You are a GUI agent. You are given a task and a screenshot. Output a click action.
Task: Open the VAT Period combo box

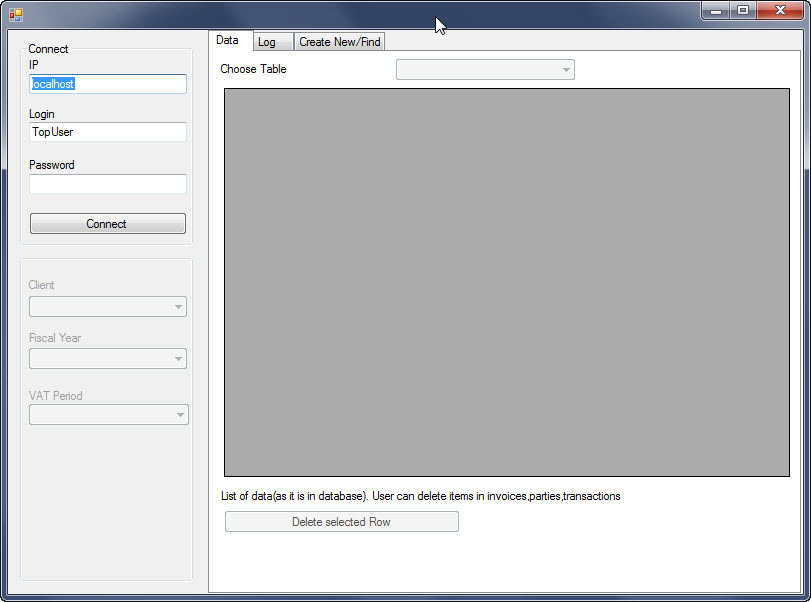[x=108, y=415]
